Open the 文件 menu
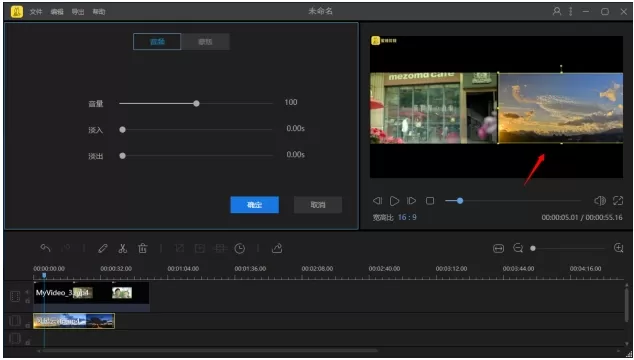The height and width of the screenshot is (360, 634). point(36,12)
